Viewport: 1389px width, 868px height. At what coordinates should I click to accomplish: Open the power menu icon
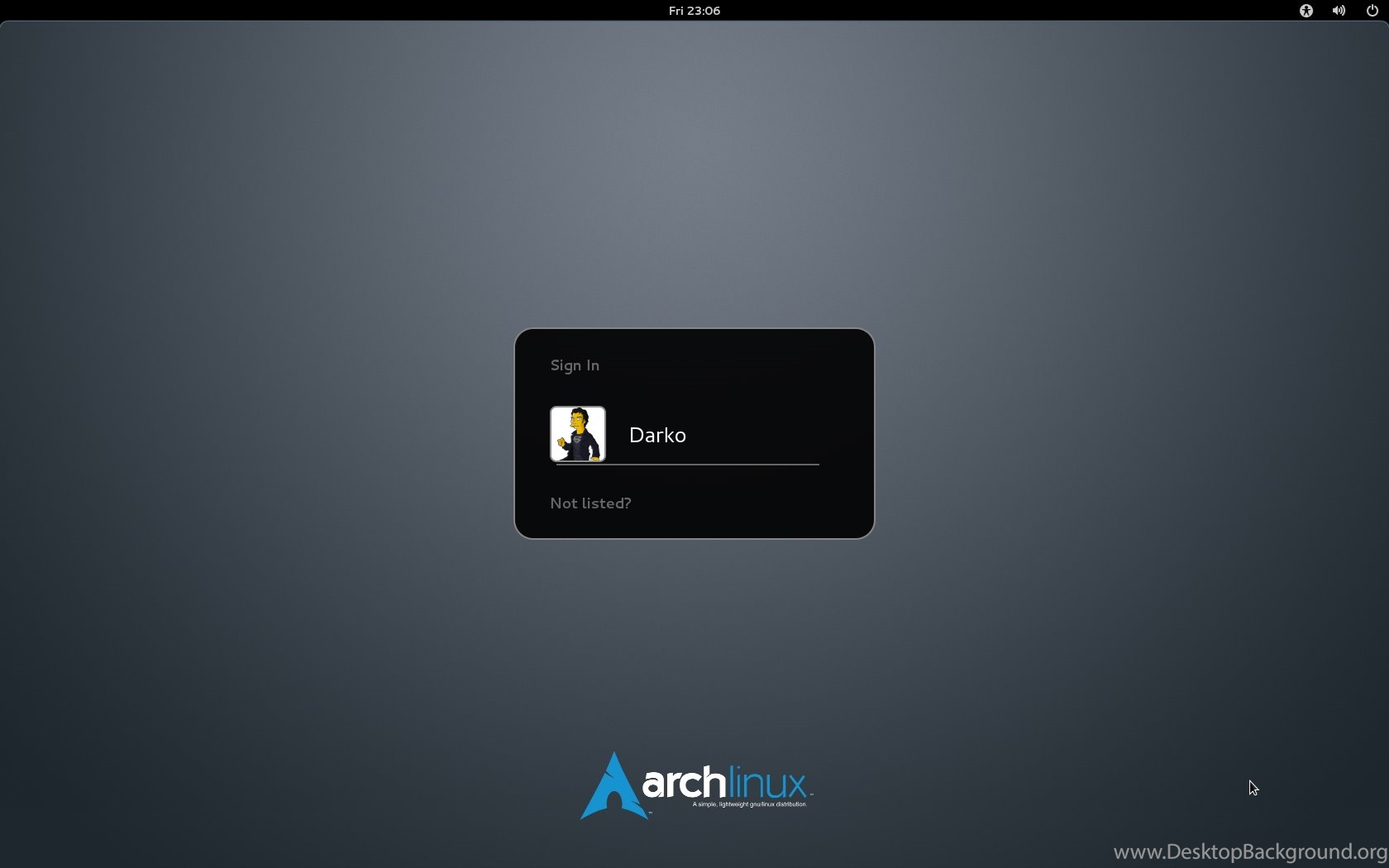tap(1372, 11)
